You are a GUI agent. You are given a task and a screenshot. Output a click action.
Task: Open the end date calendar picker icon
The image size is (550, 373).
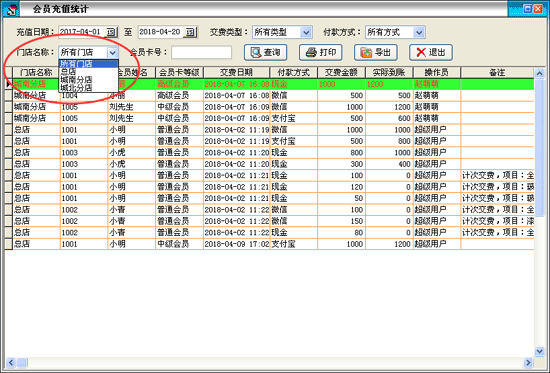[x=190, y=32]
